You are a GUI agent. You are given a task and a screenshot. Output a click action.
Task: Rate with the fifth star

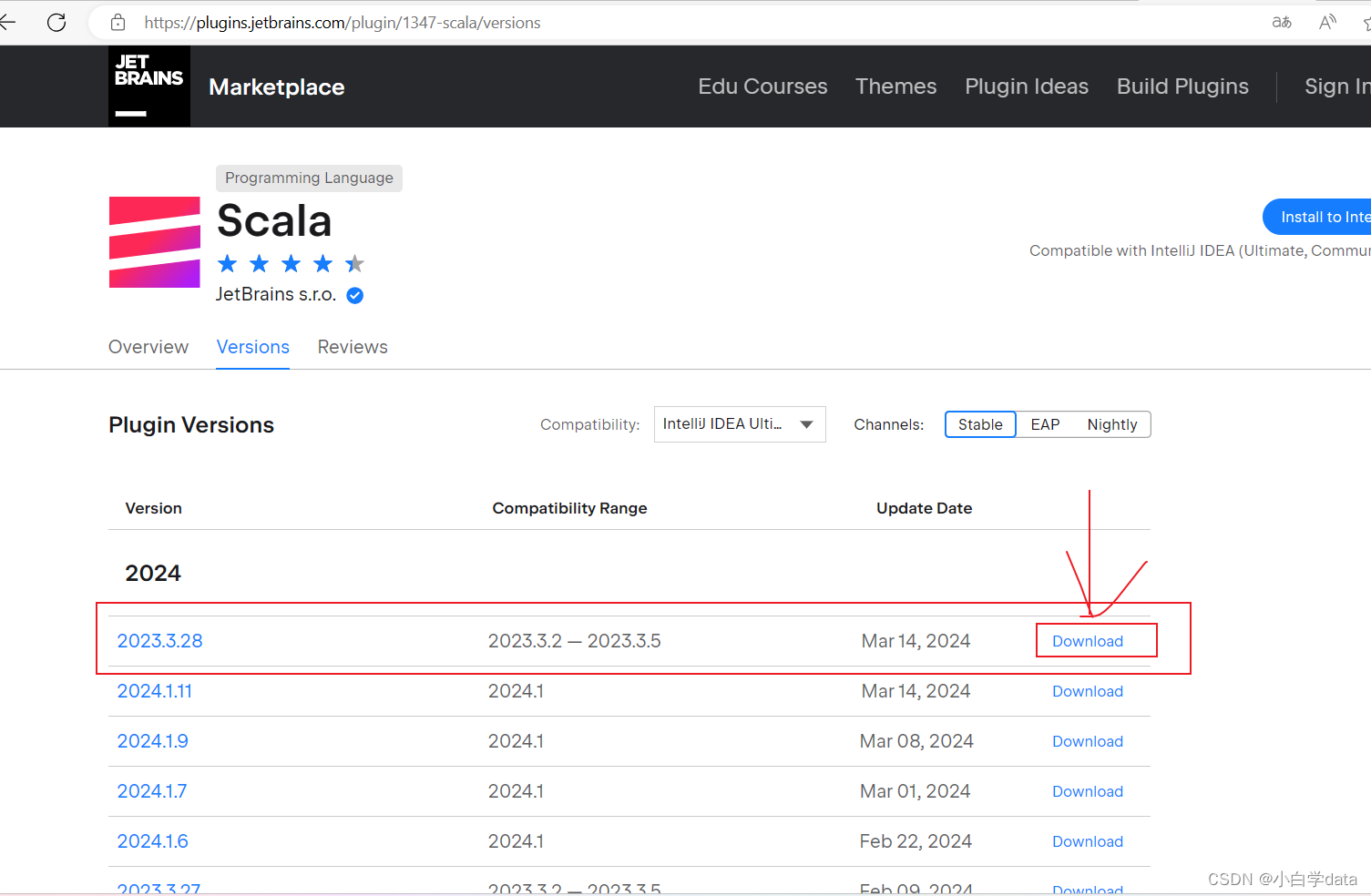(x=354, y=263)
